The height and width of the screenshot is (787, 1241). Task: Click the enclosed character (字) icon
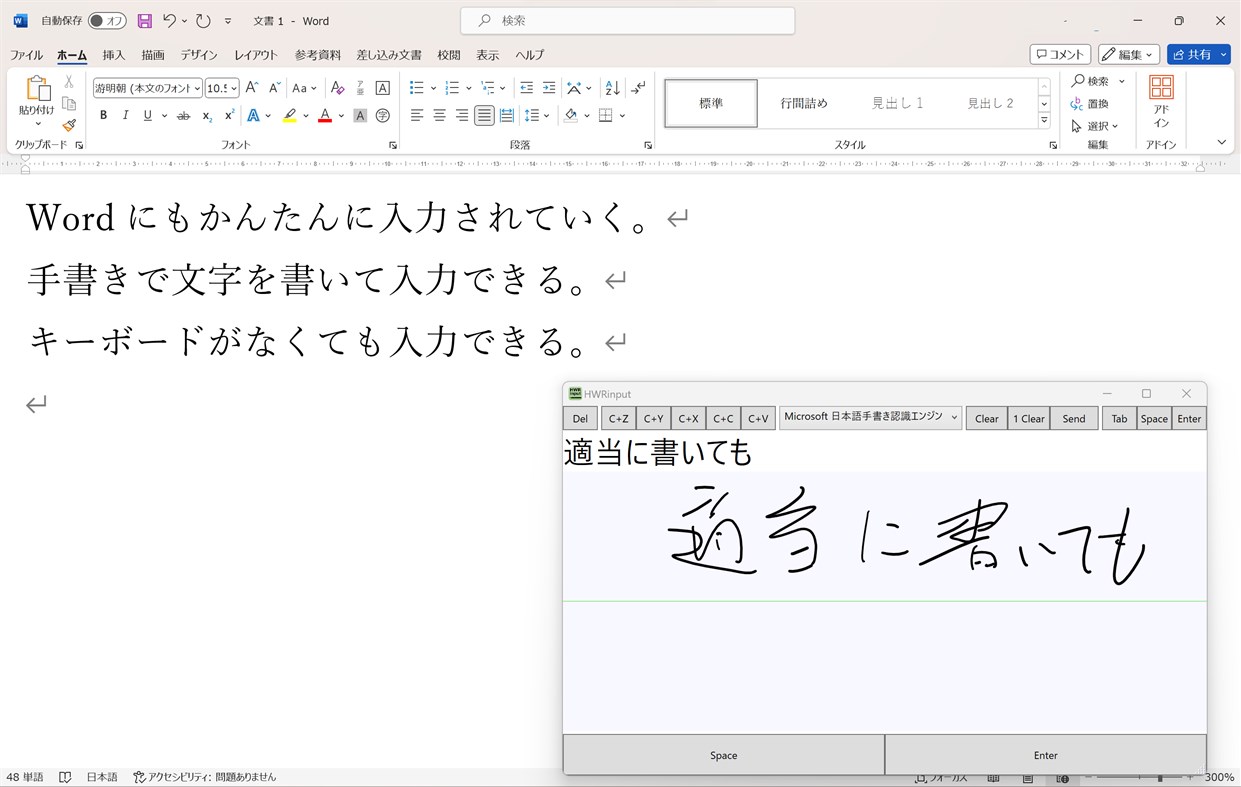[x=382, y=116]
